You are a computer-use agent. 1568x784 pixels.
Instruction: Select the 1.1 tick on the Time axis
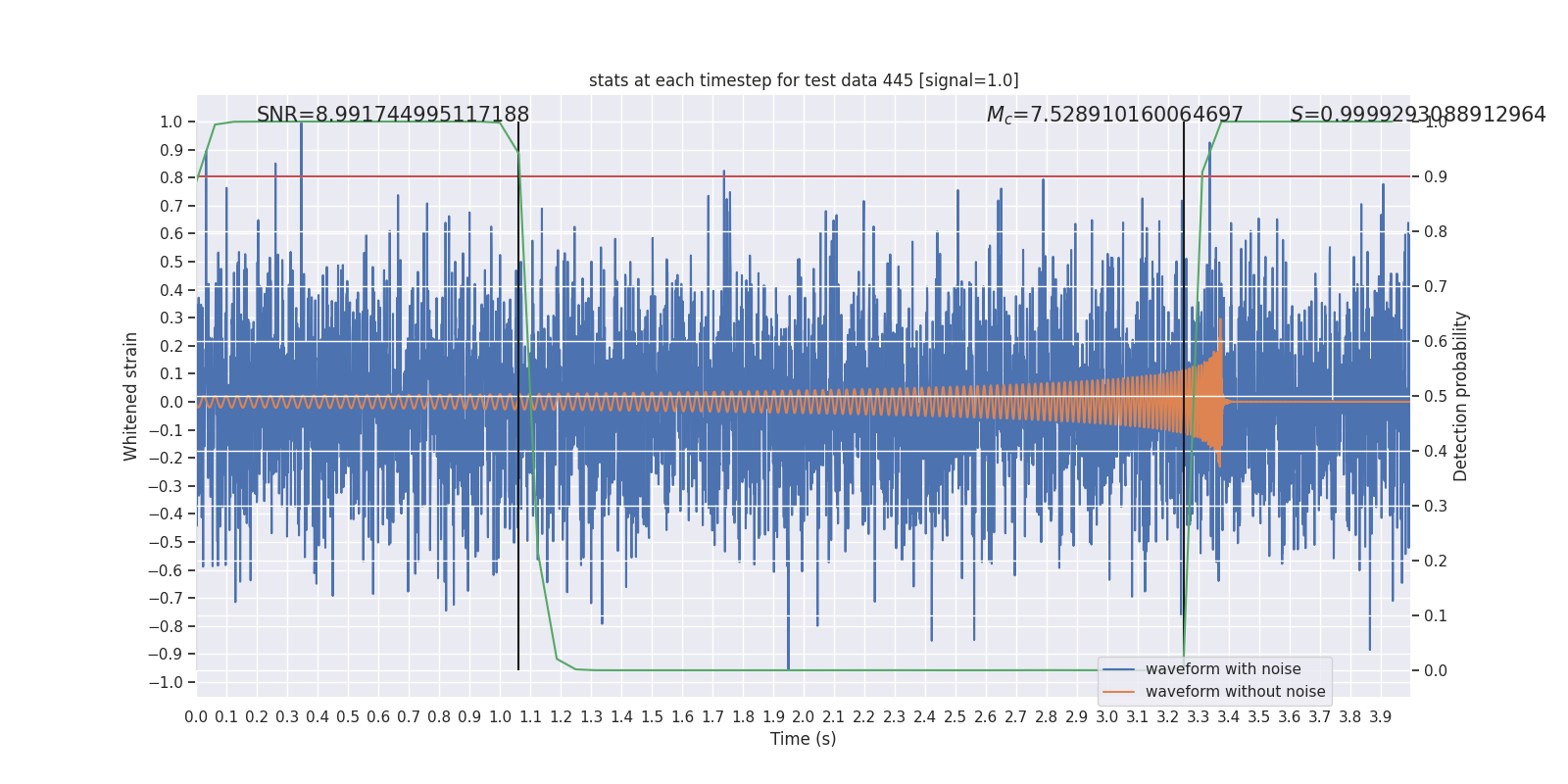tap(530, 716)
